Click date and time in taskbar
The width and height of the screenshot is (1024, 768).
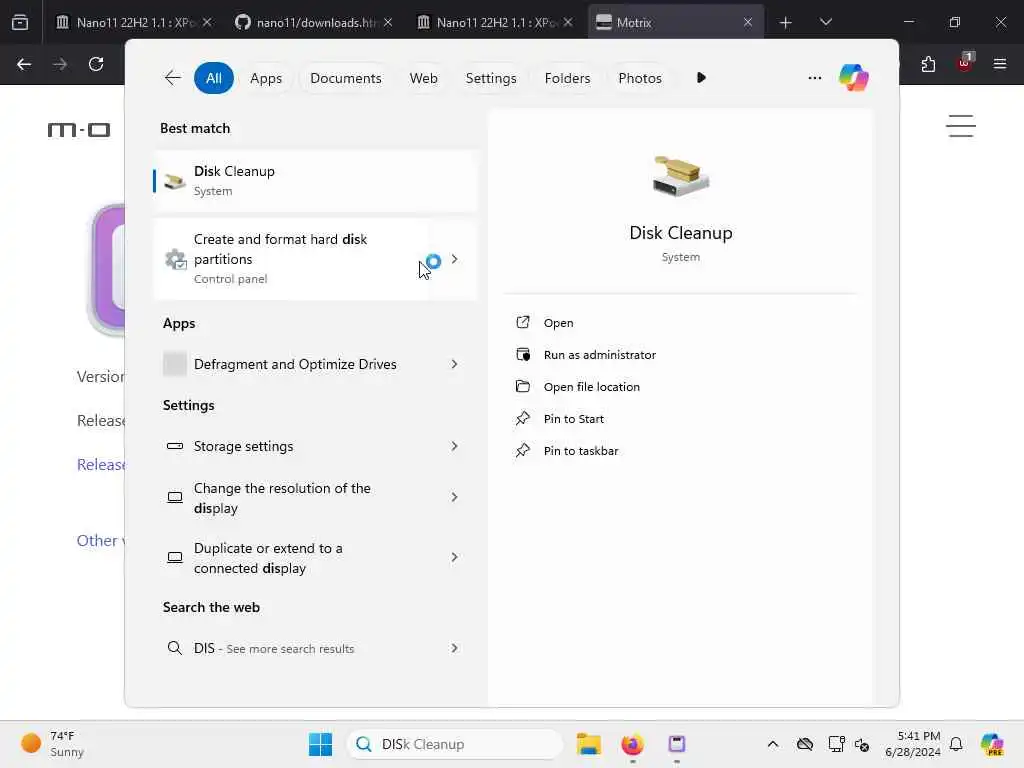coord(912,744)
